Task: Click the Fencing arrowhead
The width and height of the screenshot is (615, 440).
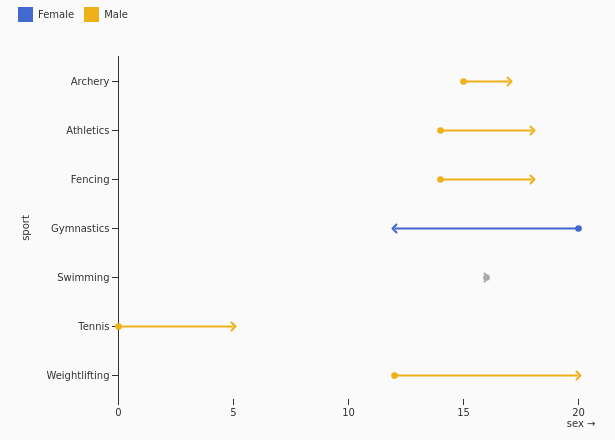Action: coord(532,180)
